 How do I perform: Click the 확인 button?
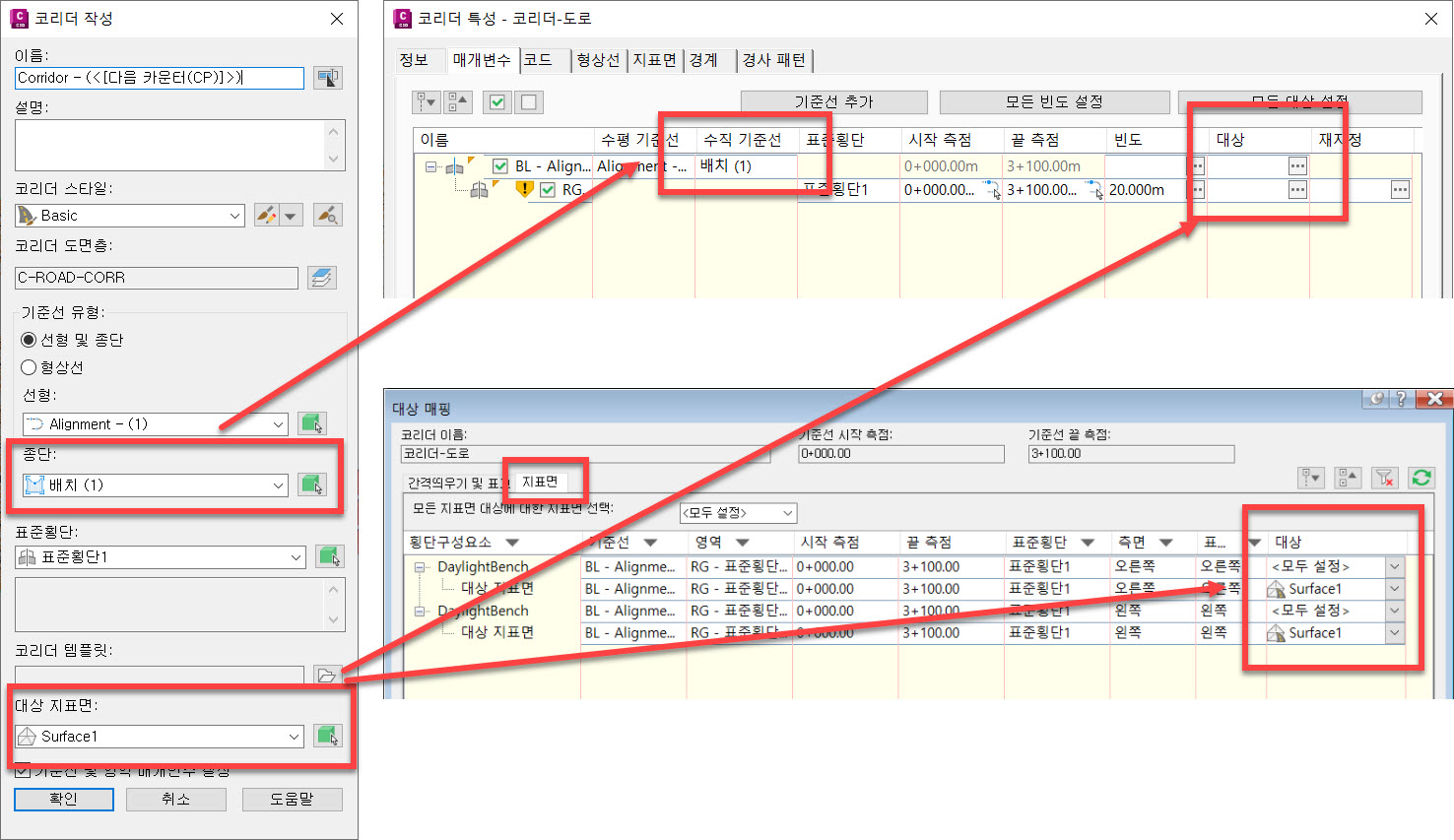tap(64, 799)
